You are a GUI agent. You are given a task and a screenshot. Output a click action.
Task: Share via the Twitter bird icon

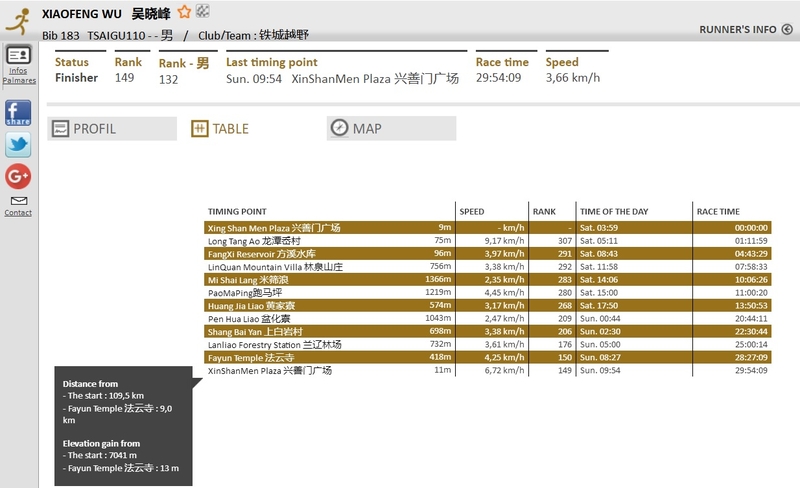click(x=18, y=145)
